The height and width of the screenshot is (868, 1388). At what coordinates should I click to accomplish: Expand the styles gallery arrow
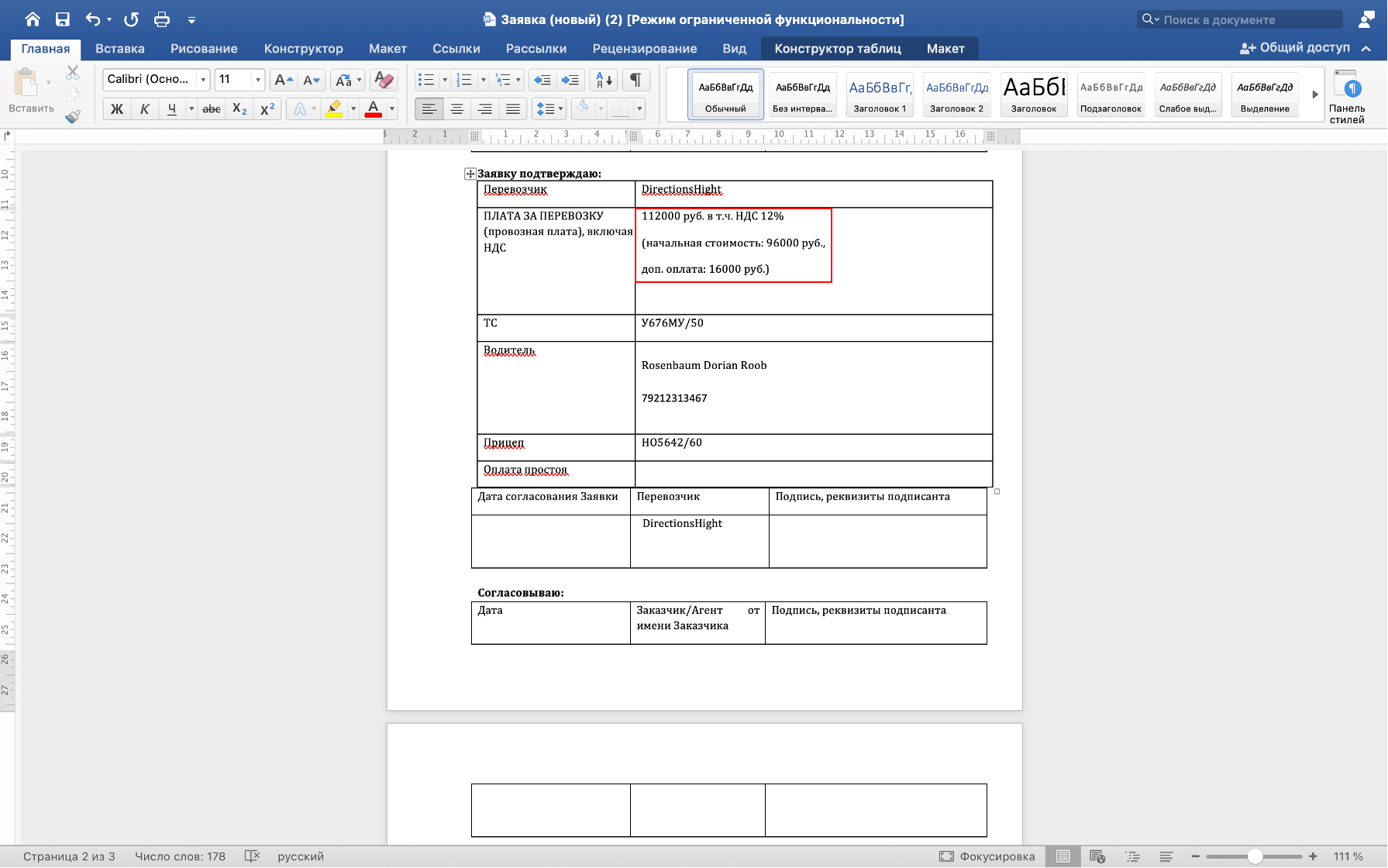[x=1315, y=95]
